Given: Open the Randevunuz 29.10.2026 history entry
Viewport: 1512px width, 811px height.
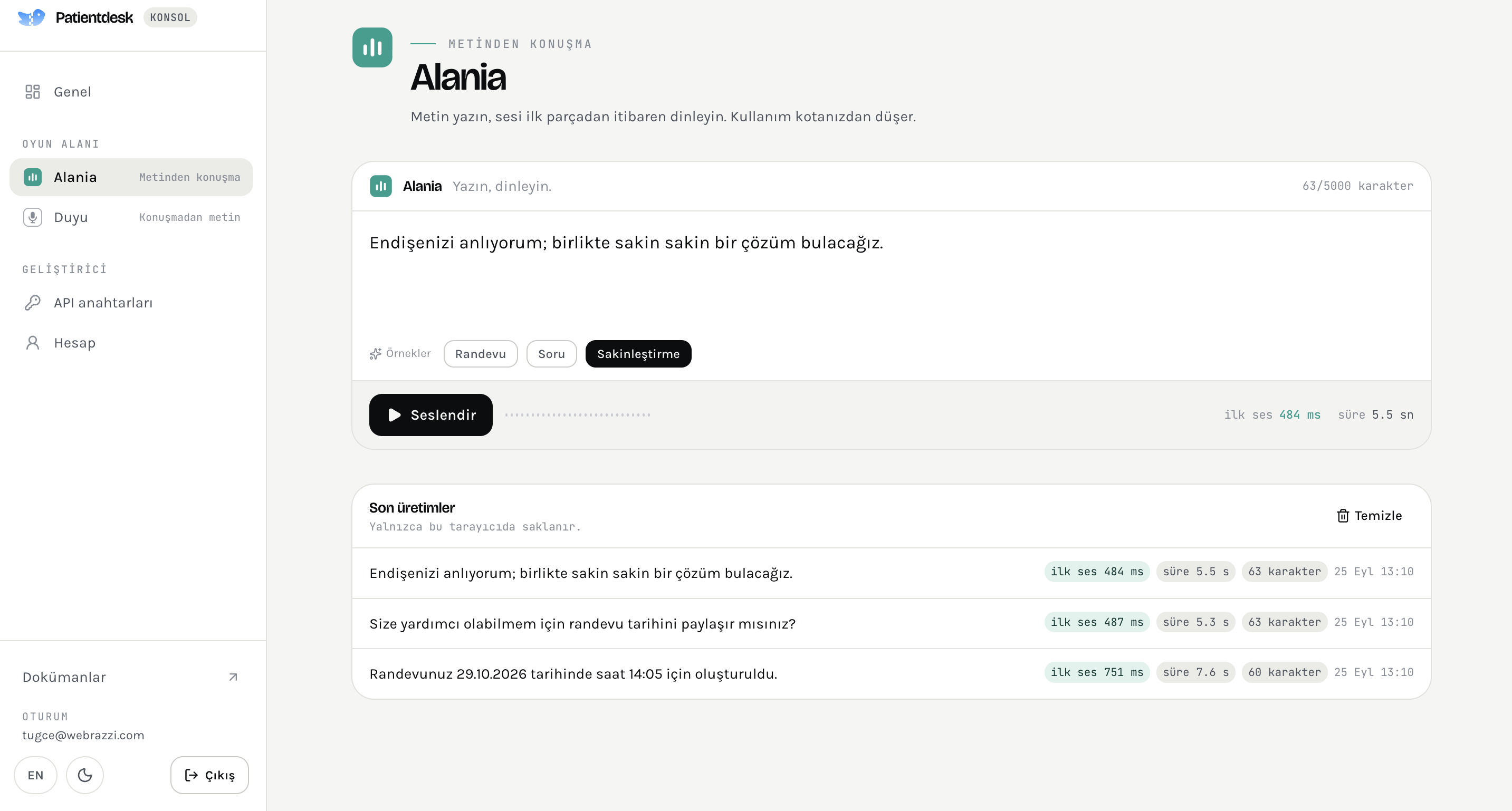Looking at the screenshot, I should tap(891, 674).
